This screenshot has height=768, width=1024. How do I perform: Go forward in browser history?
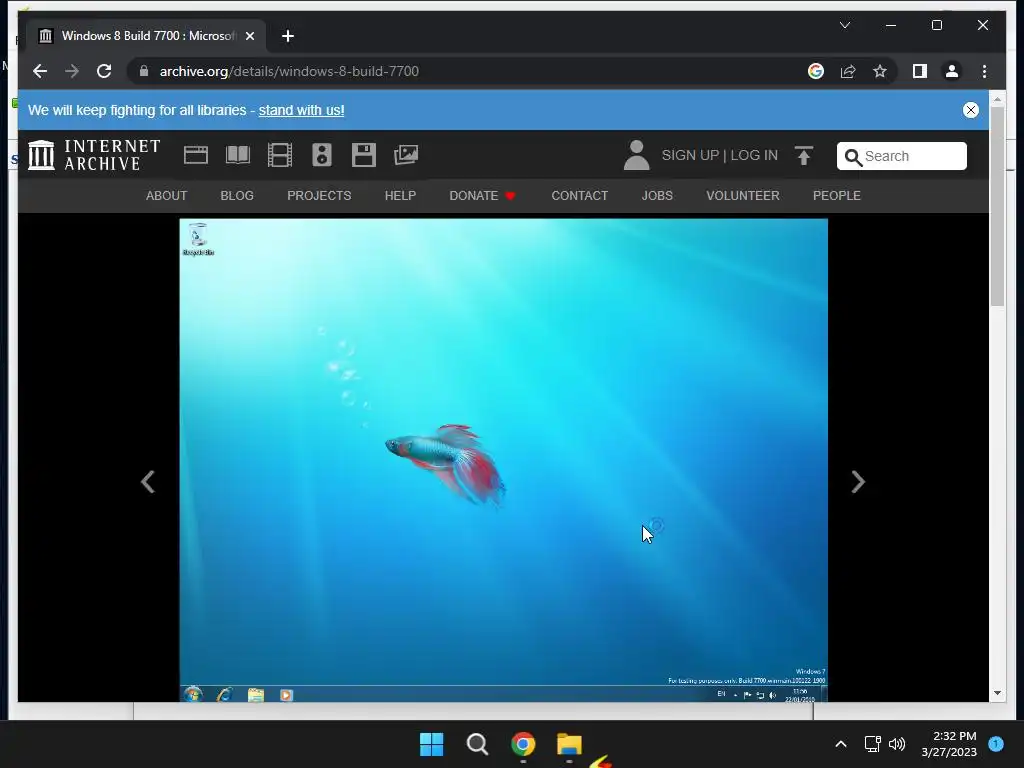pos(72,71)
